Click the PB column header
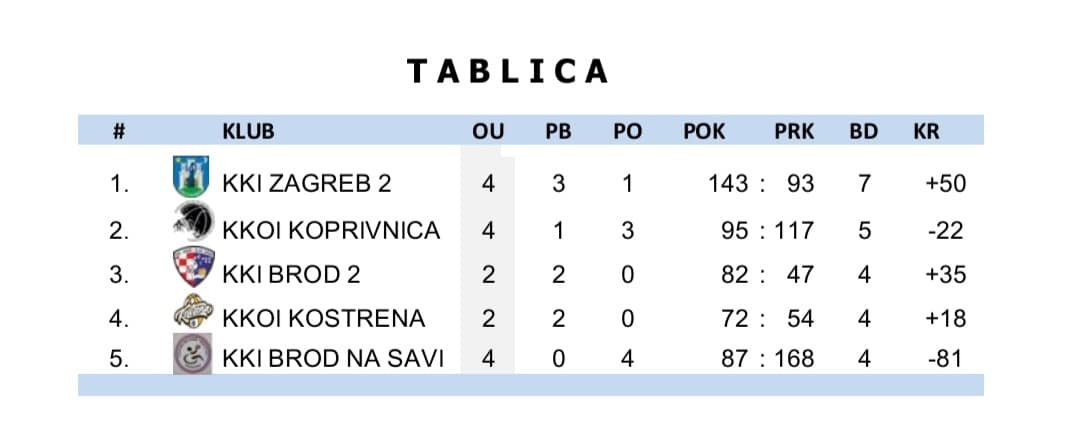Viewport: 1080px width, 424px height. coord(558,131)
